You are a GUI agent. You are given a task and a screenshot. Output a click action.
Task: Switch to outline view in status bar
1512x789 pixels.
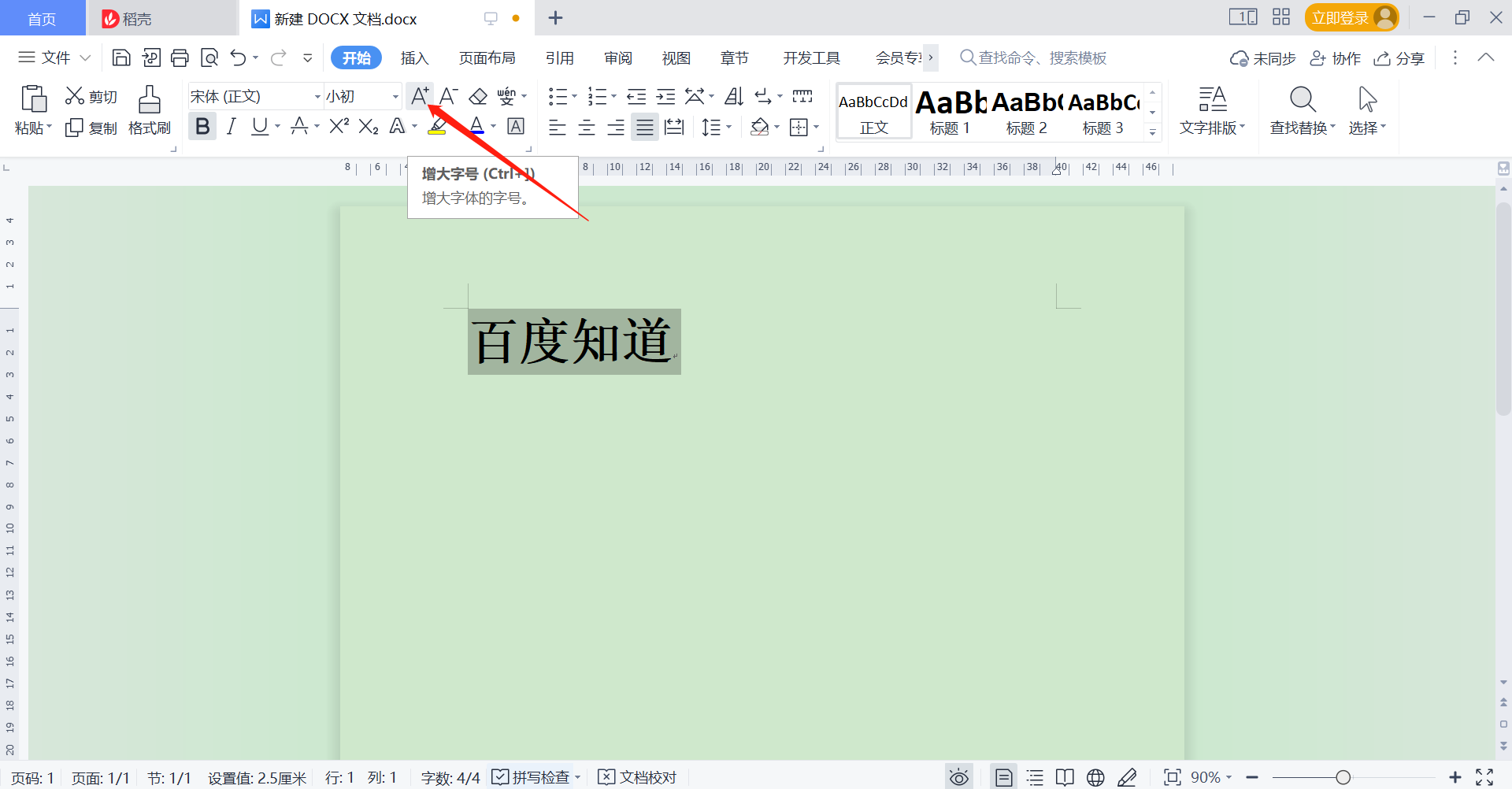1035,777
